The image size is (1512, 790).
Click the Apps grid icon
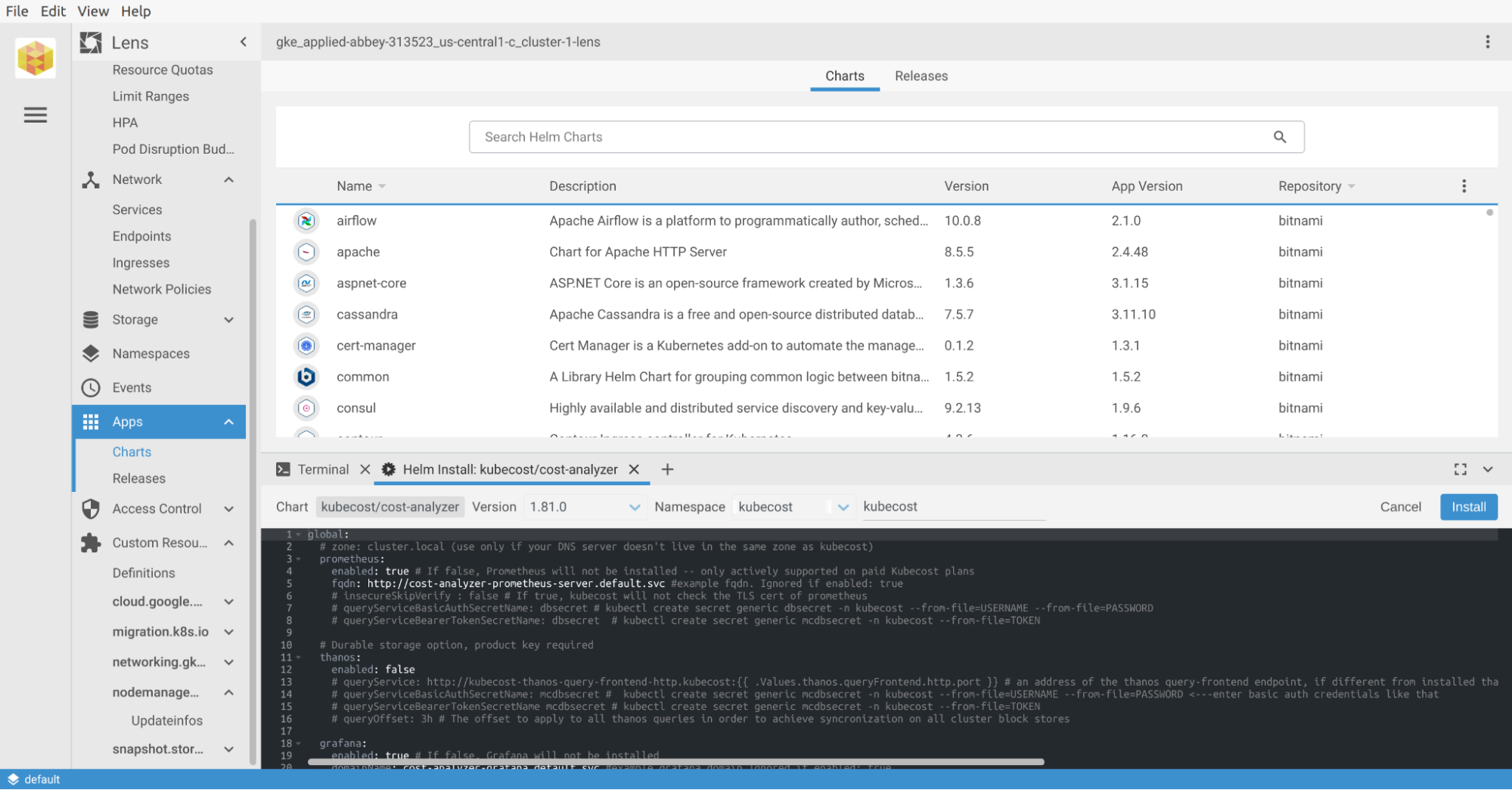coord(91,421)
